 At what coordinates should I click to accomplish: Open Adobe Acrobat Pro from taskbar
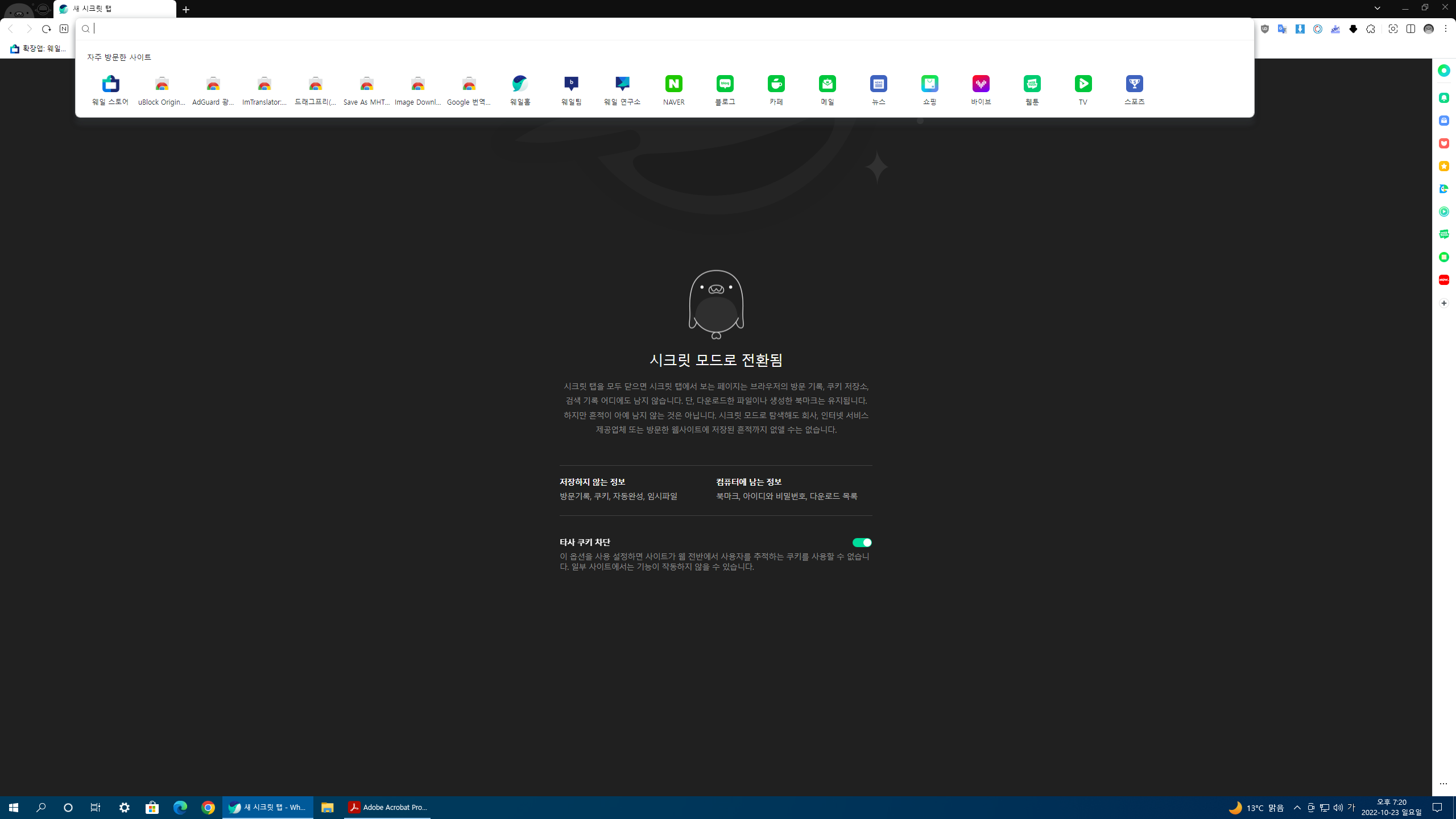tap(387, 808)
